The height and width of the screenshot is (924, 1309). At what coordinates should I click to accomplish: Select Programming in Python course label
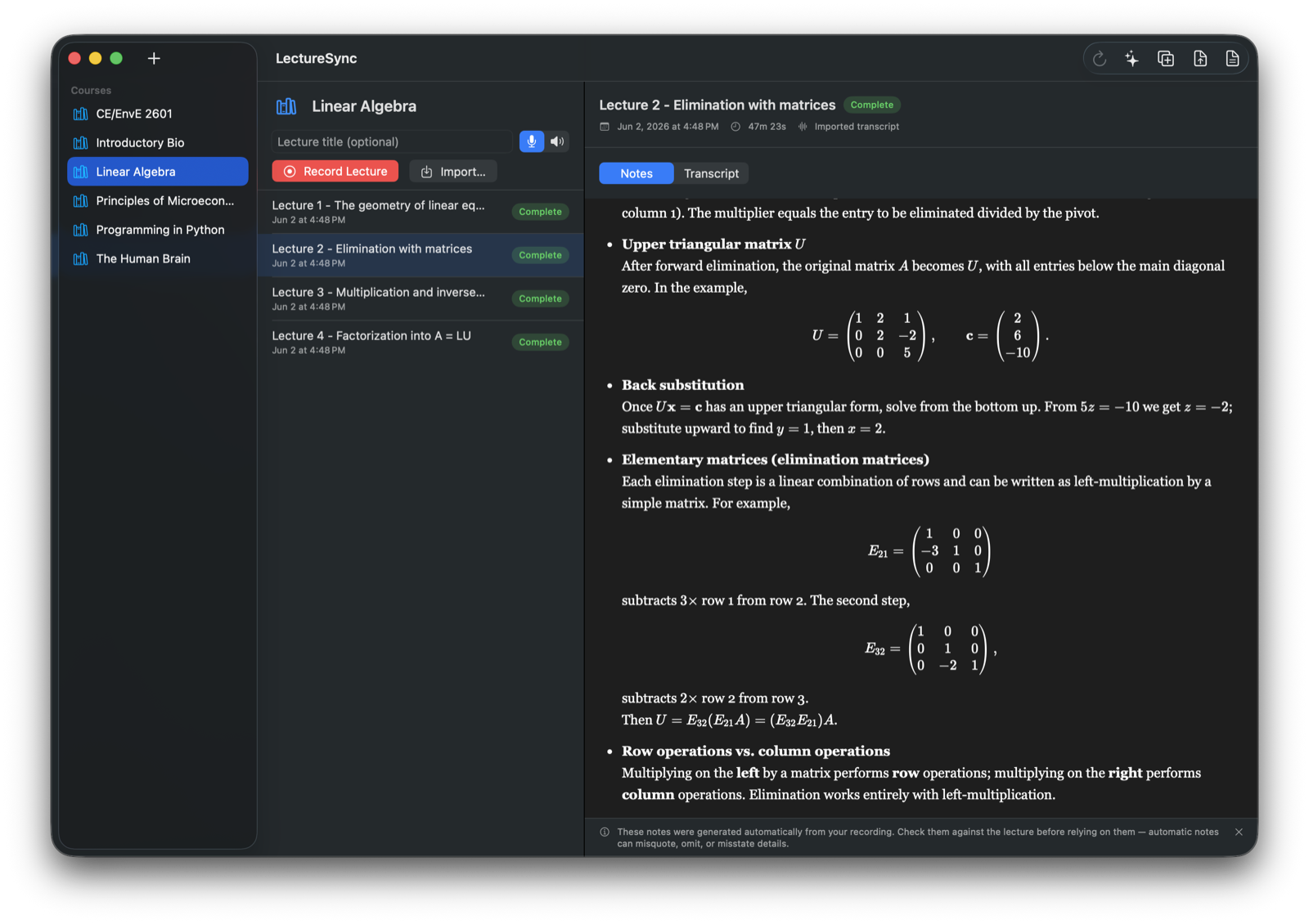tap(160, 230)
